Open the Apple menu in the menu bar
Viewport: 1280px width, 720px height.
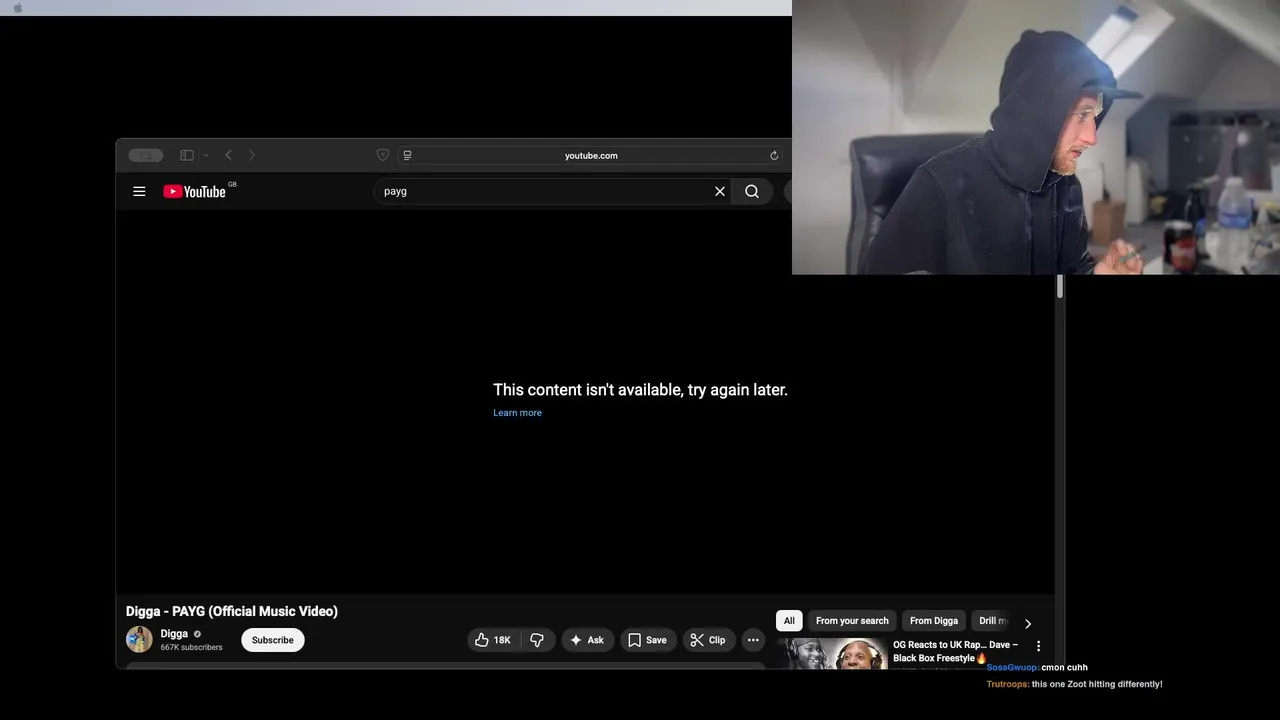point(17,8)
